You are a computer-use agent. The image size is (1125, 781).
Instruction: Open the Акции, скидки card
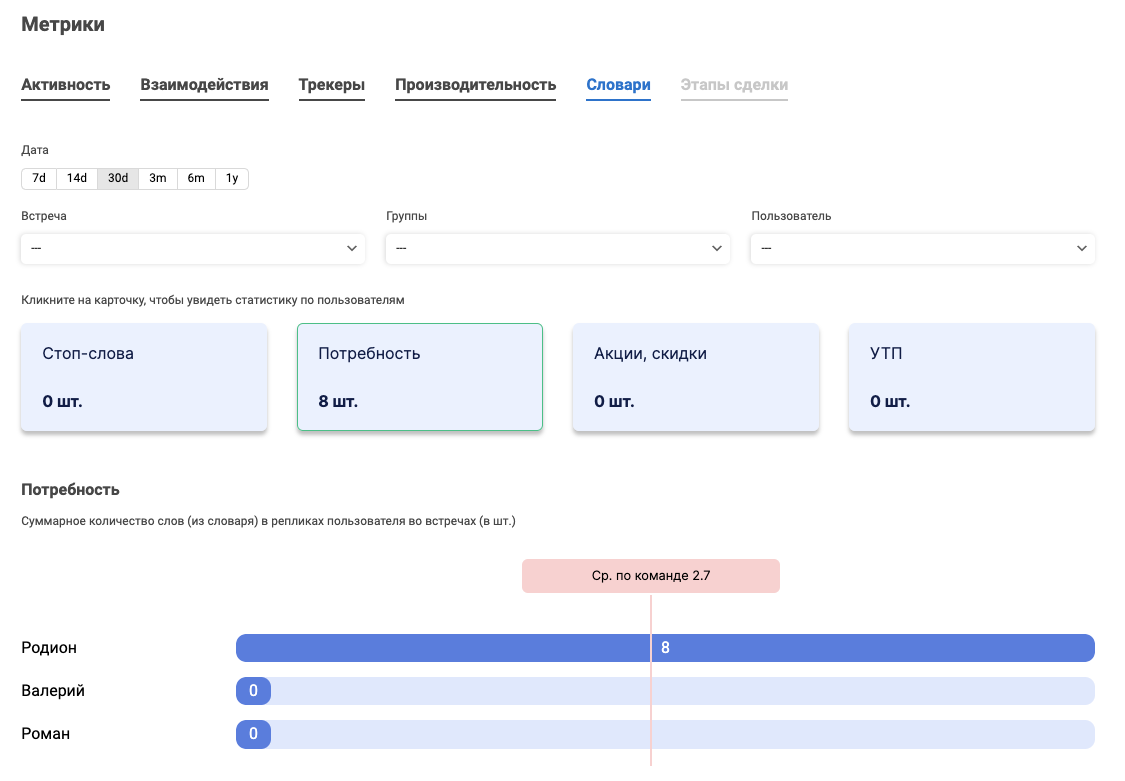[x=696, y=377]
